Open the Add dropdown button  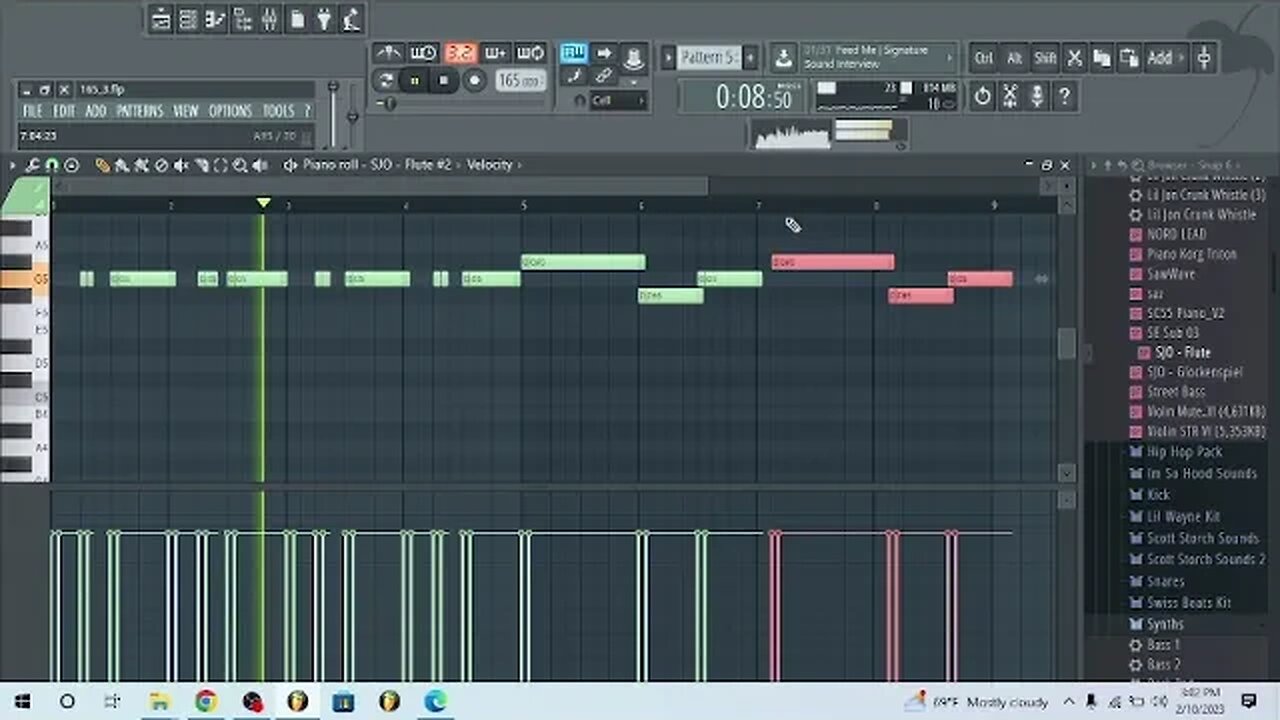(1166, 58)
